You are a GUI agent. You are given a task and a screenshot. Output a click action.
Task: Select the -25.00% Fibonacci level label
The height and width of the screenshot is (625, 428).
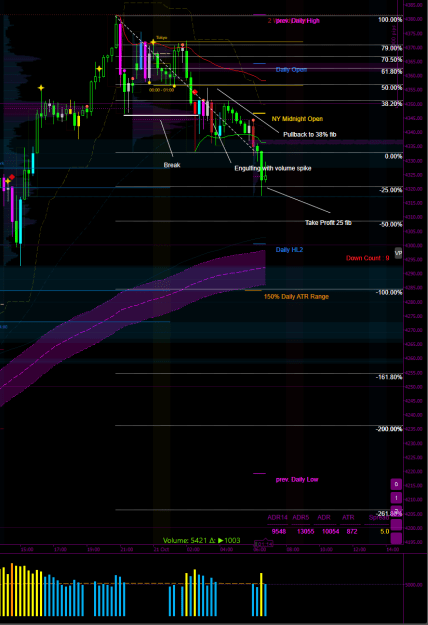coord(391,190)
